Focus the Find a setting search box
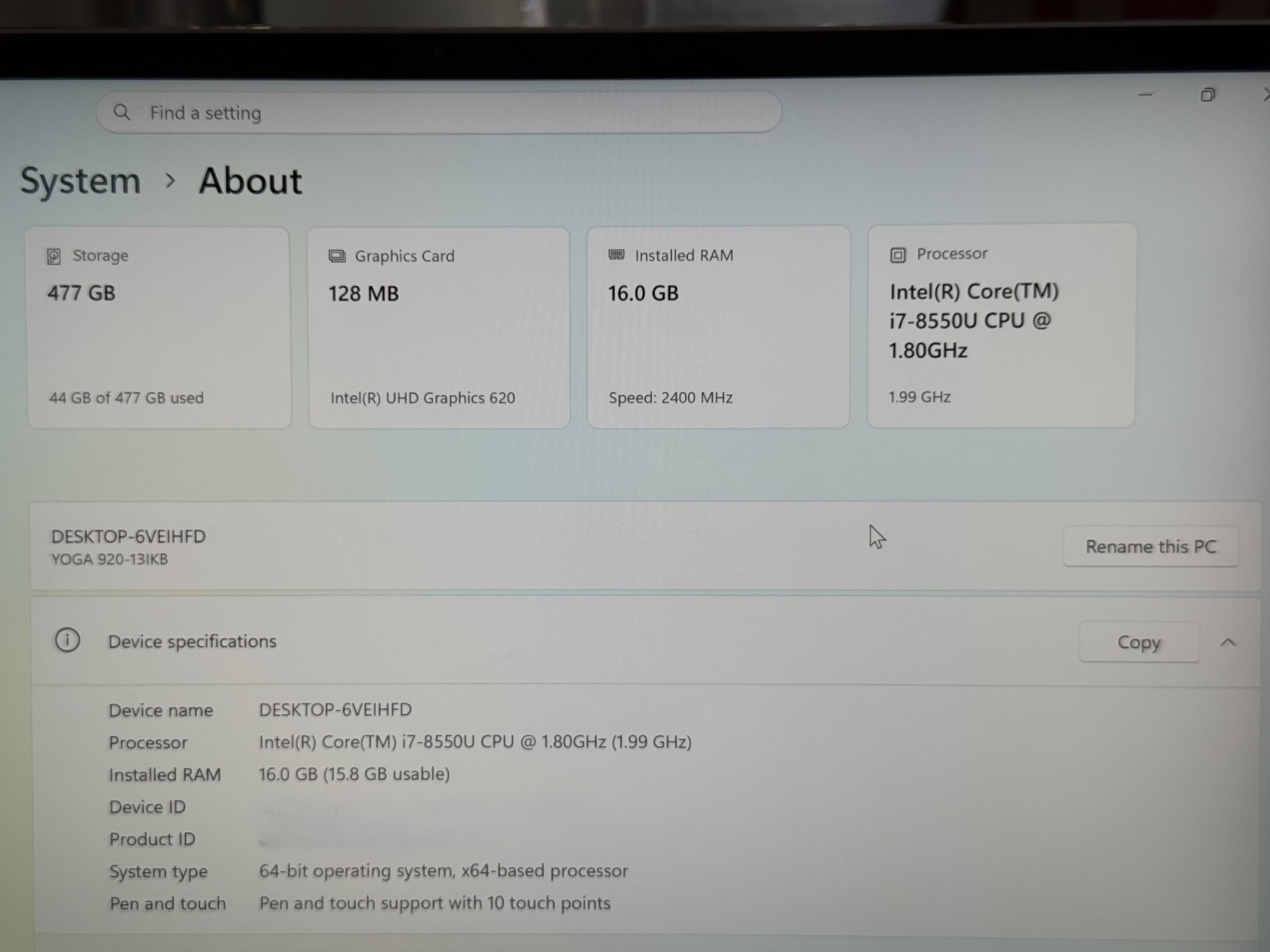Viewport: 1270px width, 952px height. [x=439, y=112]
